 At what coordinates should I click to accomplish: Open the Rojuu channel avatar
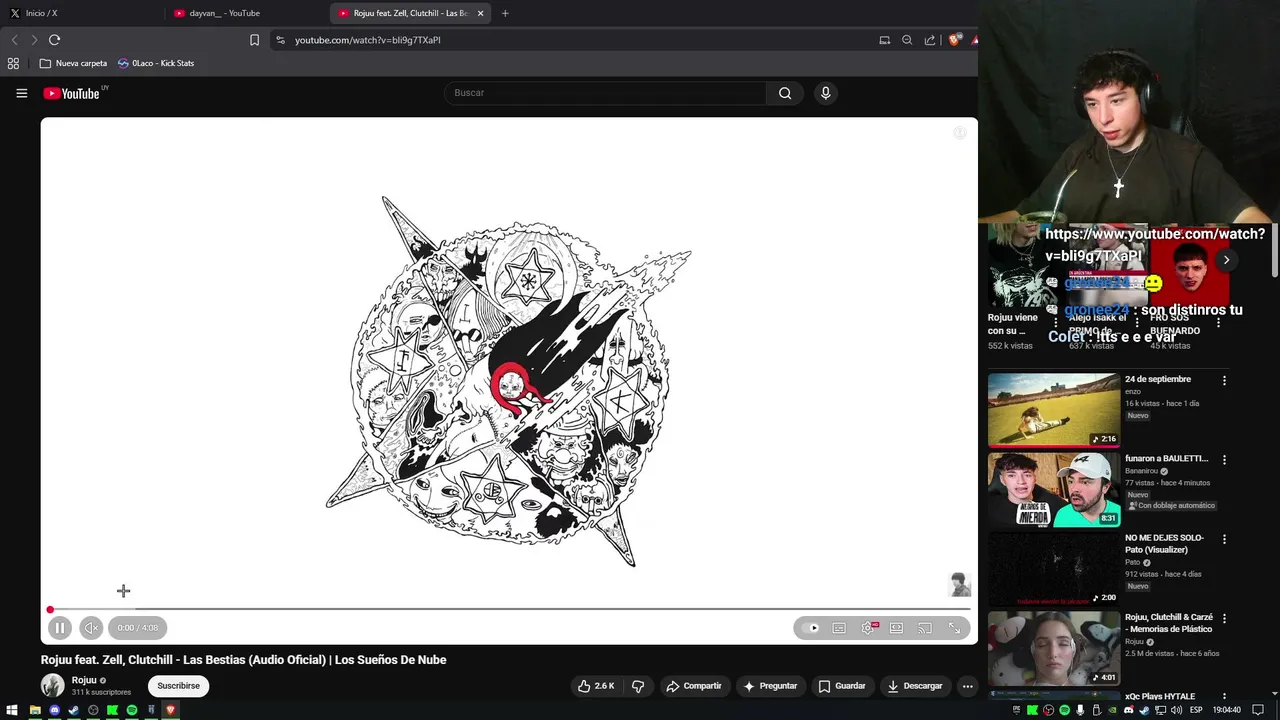click(52, 685)
